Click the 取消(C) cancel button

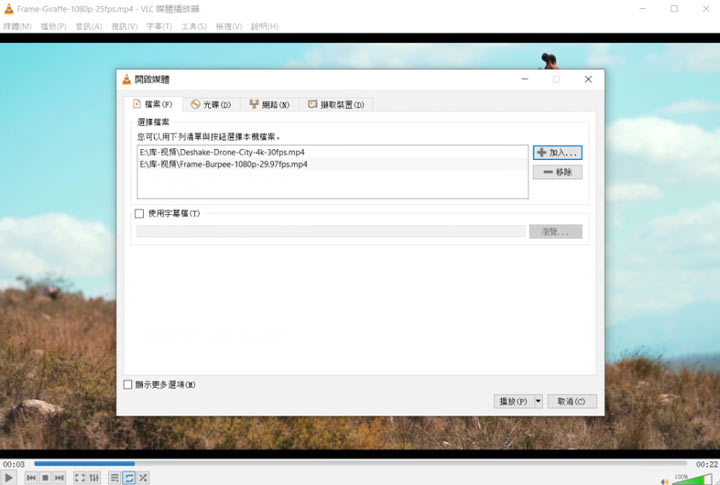click(572, 401)
